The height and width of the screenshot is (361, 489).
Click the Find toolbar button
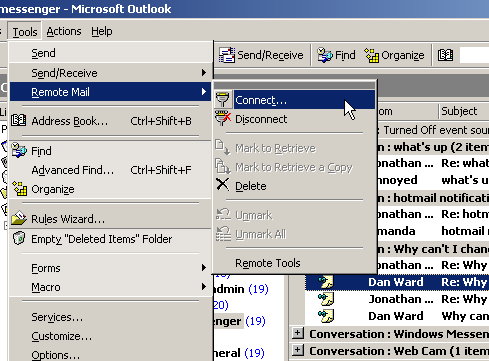pyautogui.click(x=336, y=55)
